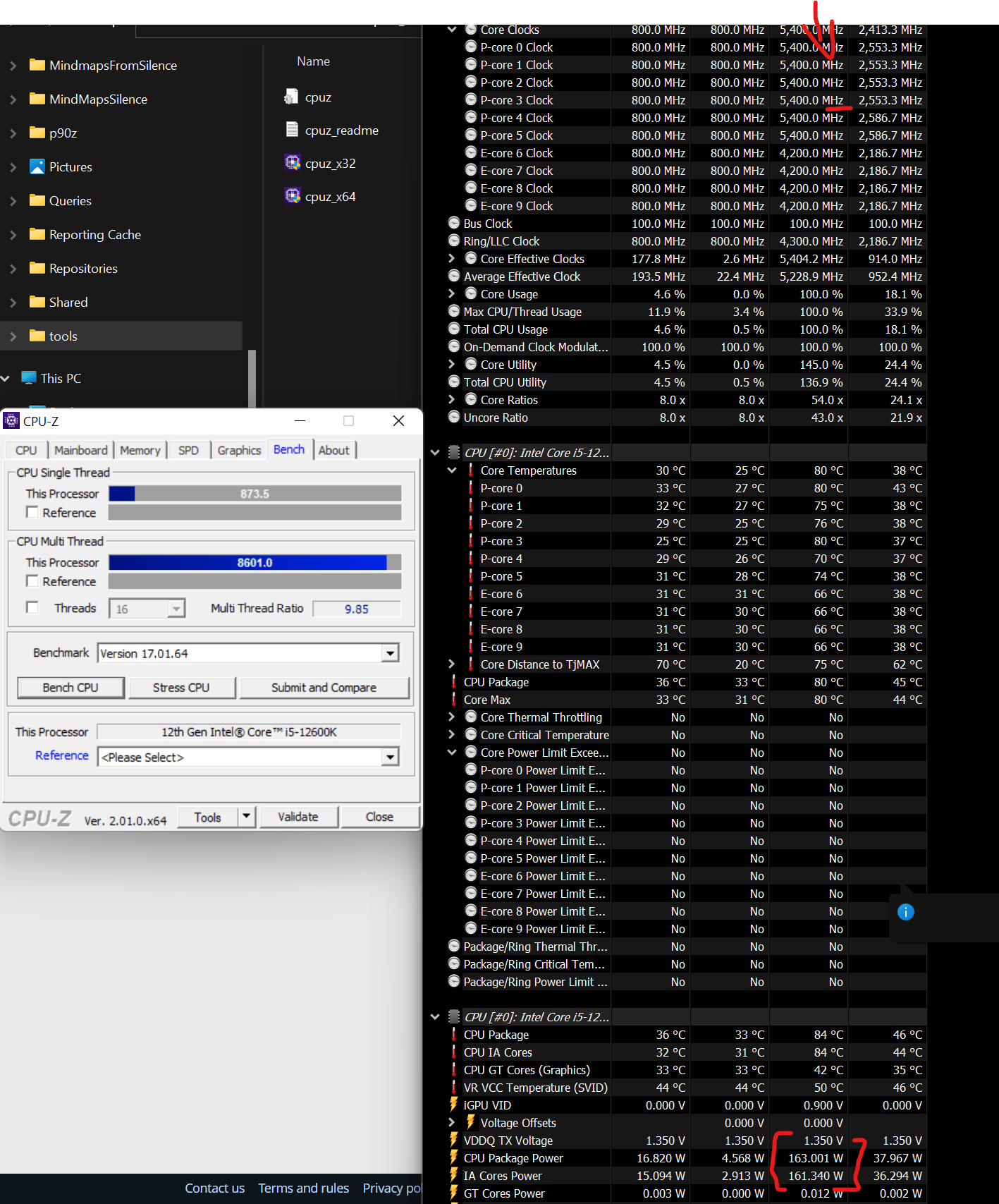Click the cpuz_readme document icon
999x1204 pixels.
coord(291,129)
